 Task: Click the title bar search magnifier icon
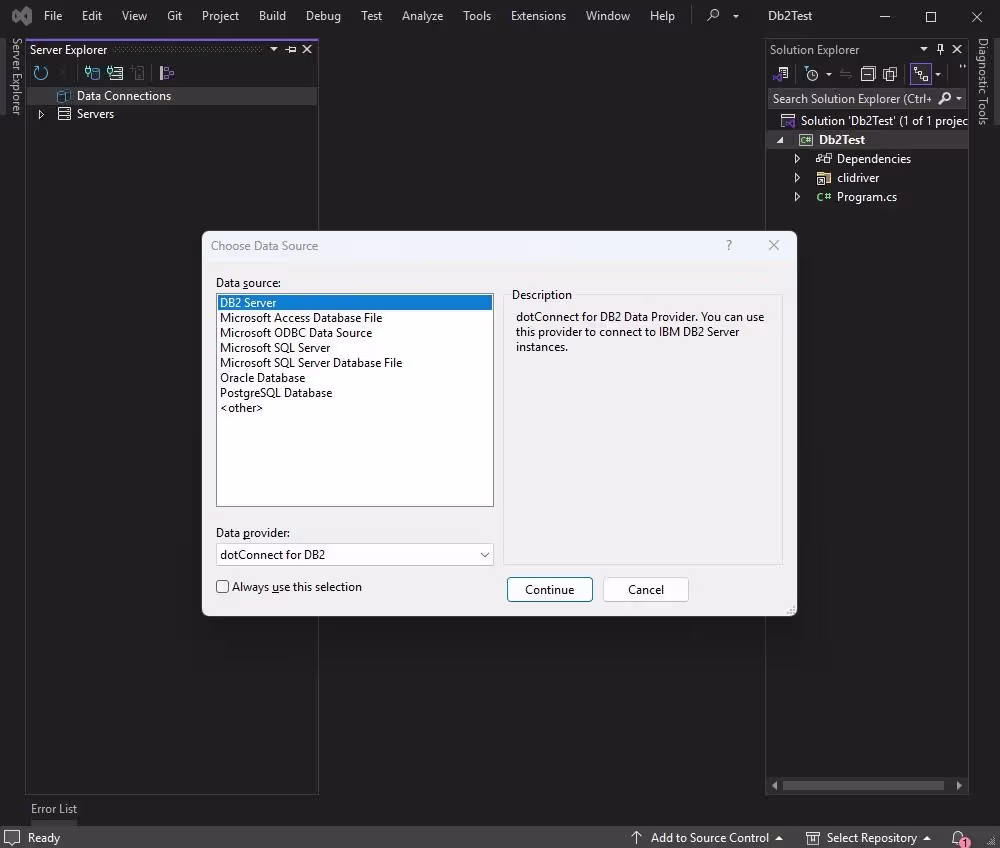(713, 15)
